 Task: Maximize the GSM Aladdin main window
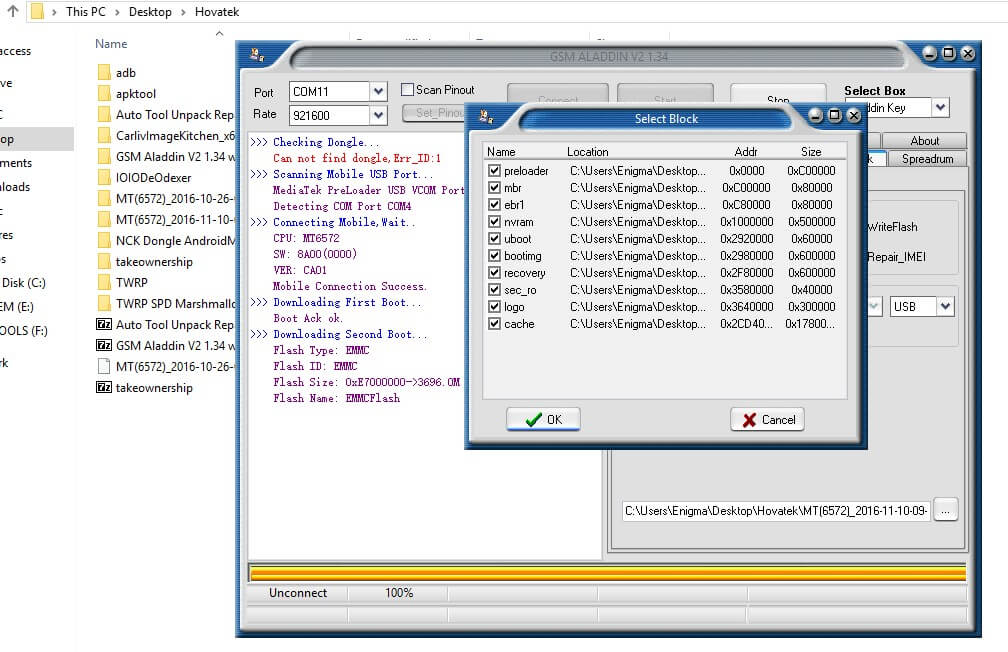tap(949, 53)
